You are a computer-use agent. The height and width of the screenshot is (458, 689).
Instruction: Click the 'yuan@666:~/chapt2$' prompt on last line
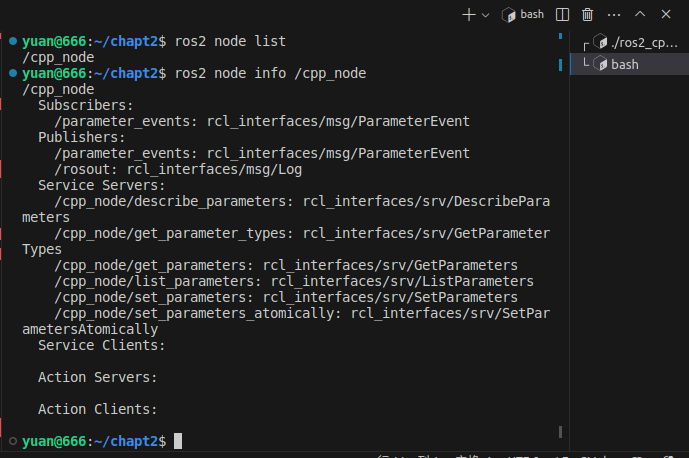pos(94,441)
